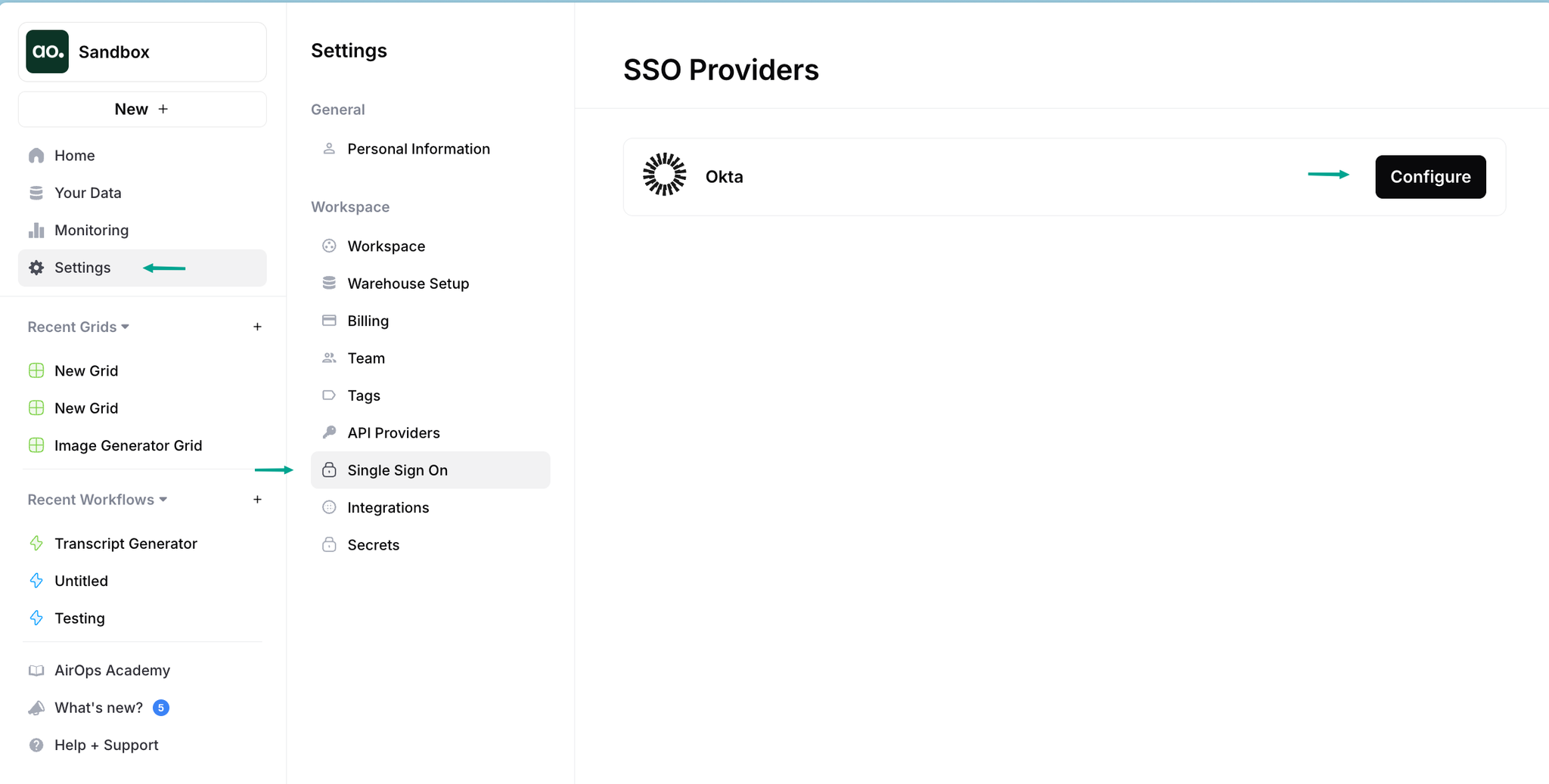Viewport: 1549px width, 784px height.
Task: Click the Help + Support question icon
Action: 36,745
